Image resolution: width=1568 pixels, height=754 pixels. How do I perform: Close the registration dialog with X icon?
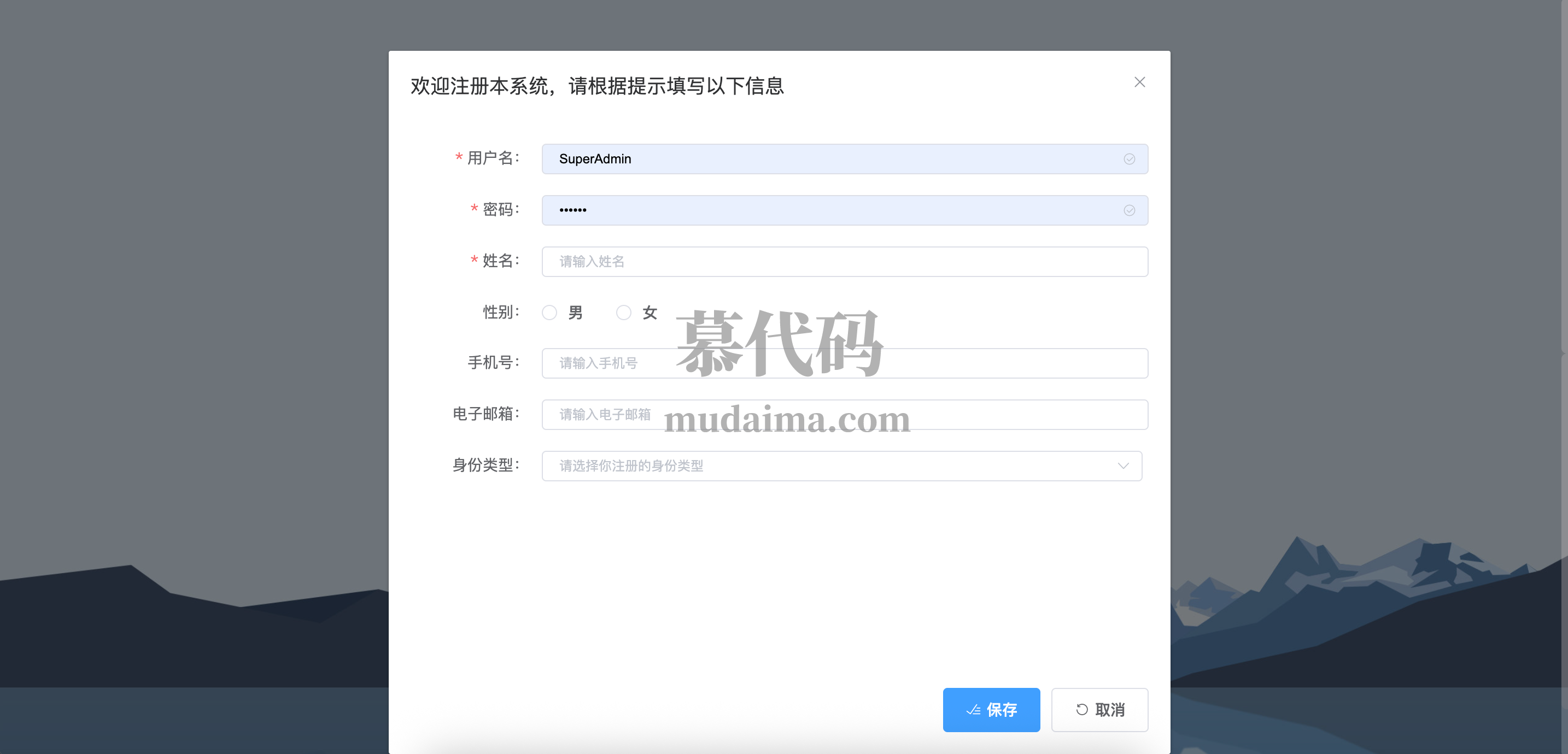[x=1139, y=82]
